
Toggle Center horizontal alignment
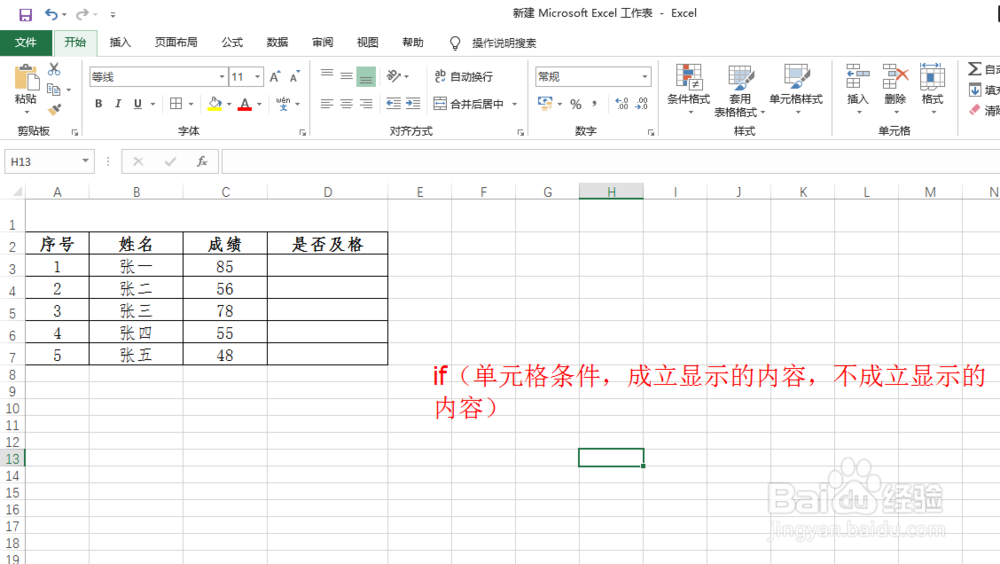(x=346, y=103)
